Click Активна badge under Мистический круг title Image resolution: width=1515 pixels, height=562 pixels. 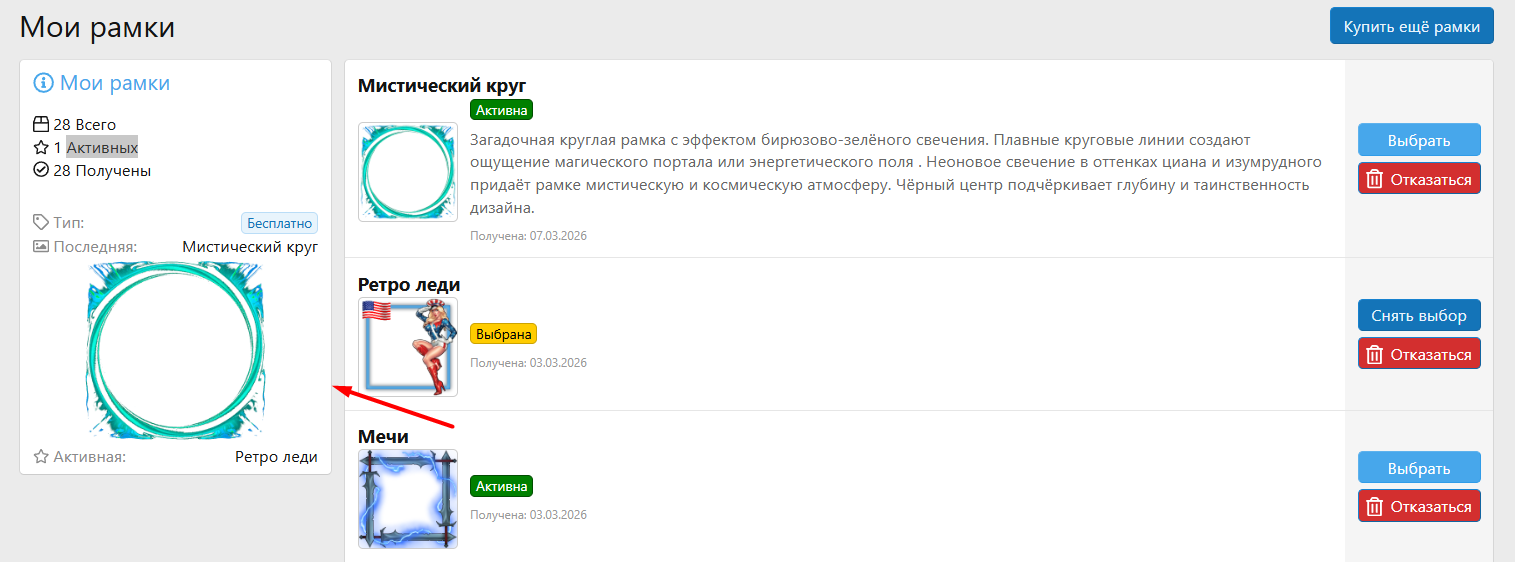coord(501,110)
